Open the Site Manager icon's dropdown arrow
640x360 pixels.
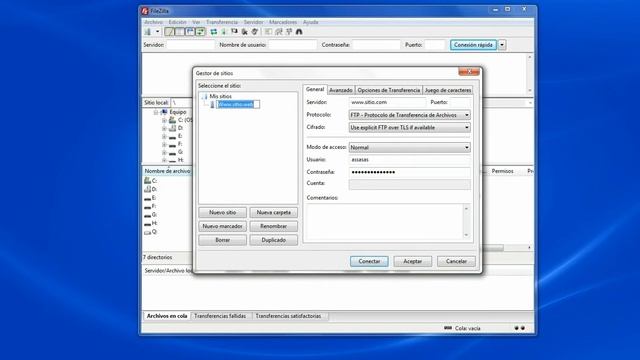[x=157, y=32]
